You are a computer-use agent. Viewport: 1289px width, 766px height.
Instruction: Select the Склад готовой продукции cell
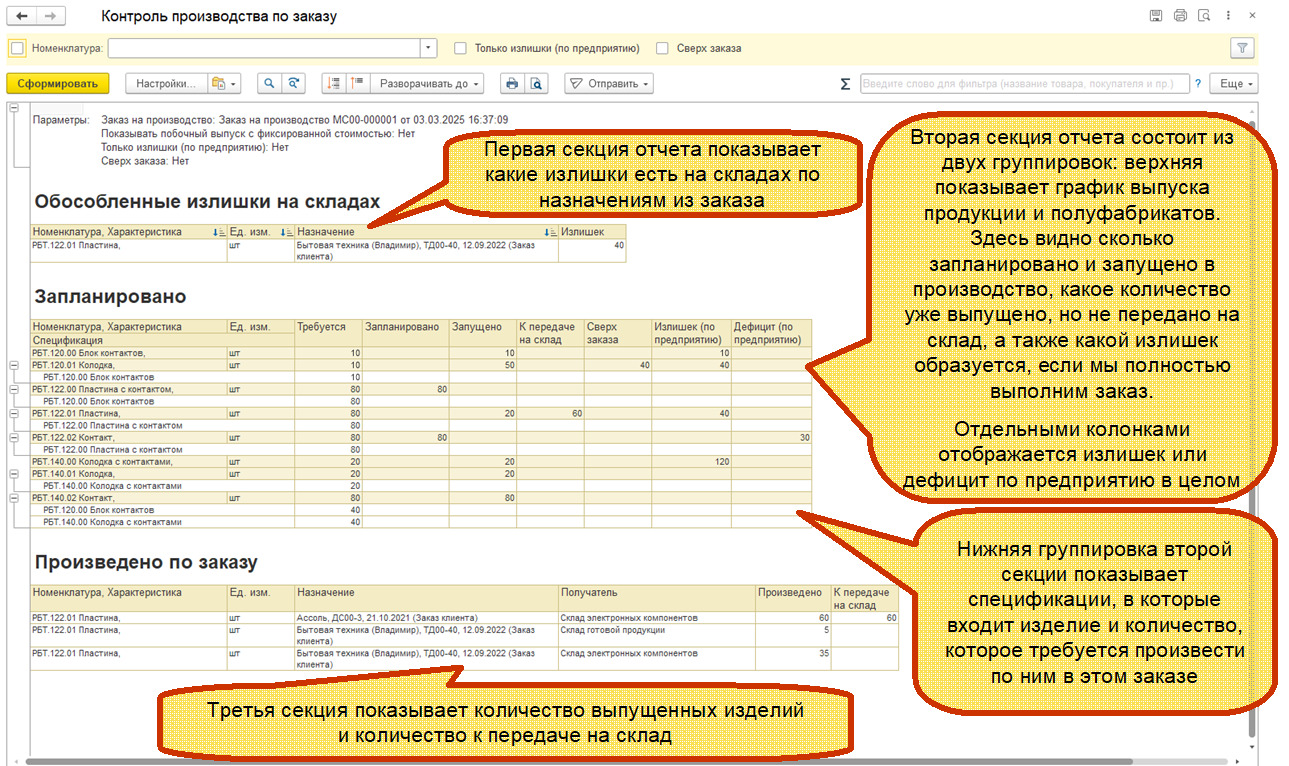tap(657, 636)
